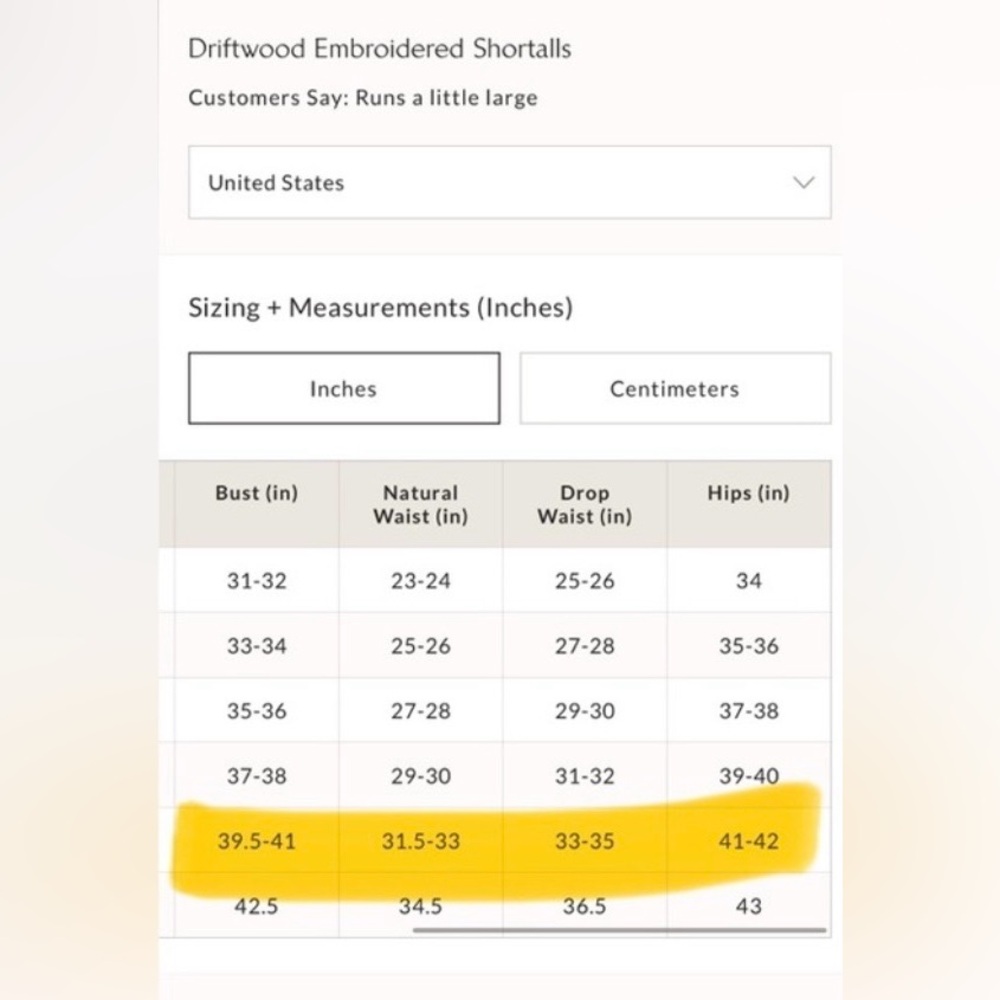Click Customers Say: Runs a little large text
Image resolution: width=1000 pixels, height=1000 pixels.
click(363, 98)
